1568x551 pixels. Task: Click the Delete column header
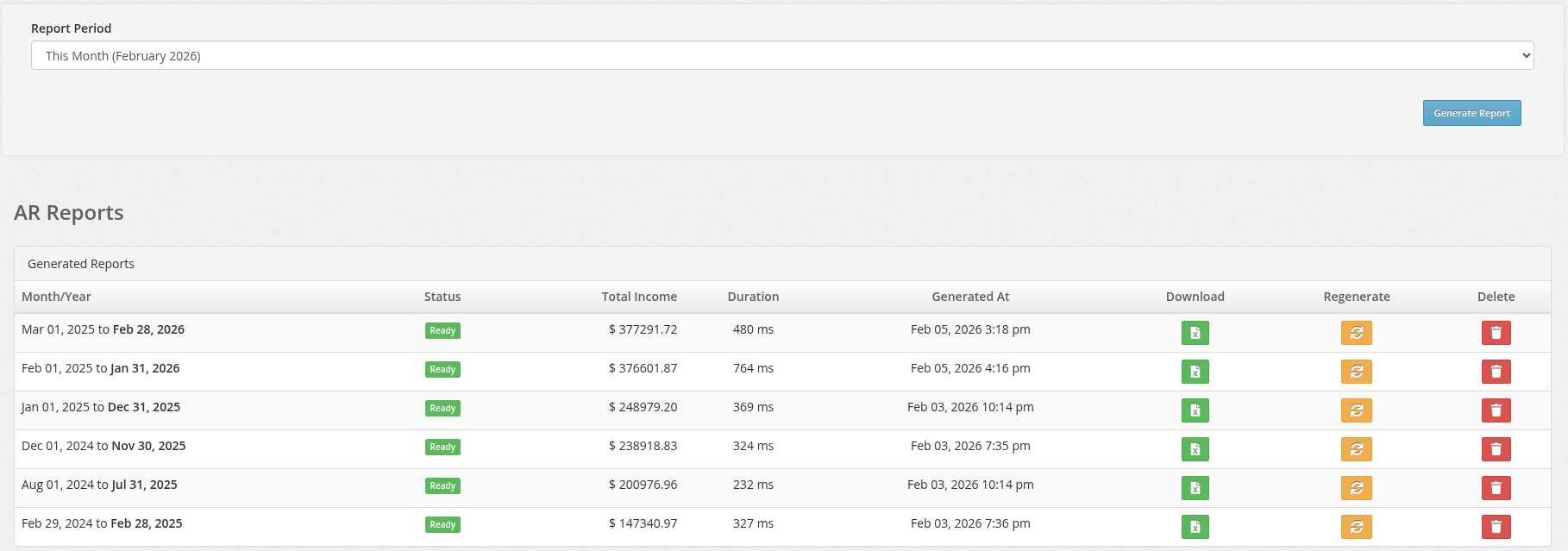[x=1496, y=297]
